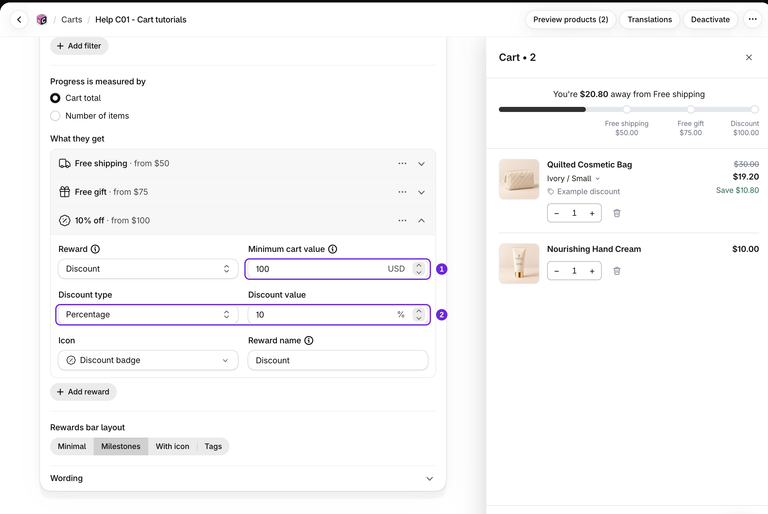Increase Quilted Cosmetic Bag quantity
The height and width of the screenshot is (514, 768).
[x=592, y=213]
